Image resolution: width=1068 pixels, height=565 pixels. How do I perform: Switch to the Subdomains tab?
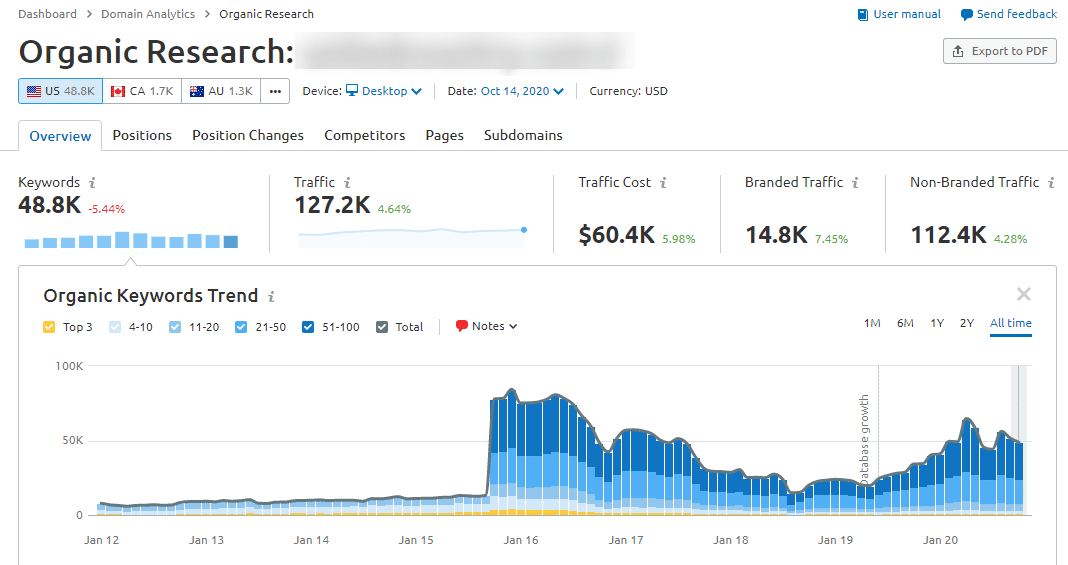(523, 135)
